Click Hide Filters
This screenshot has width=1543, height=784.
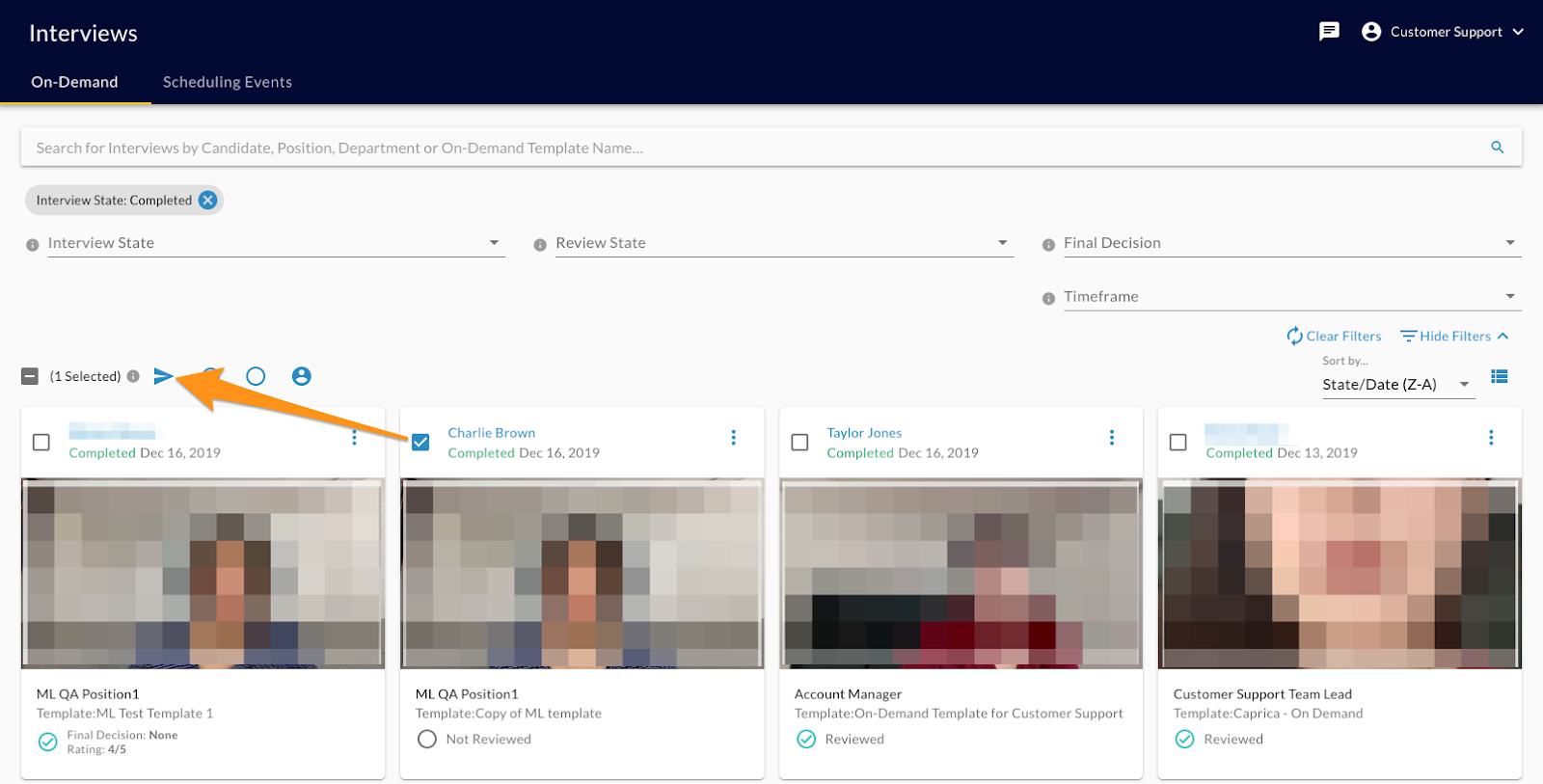pos(1454,336)
